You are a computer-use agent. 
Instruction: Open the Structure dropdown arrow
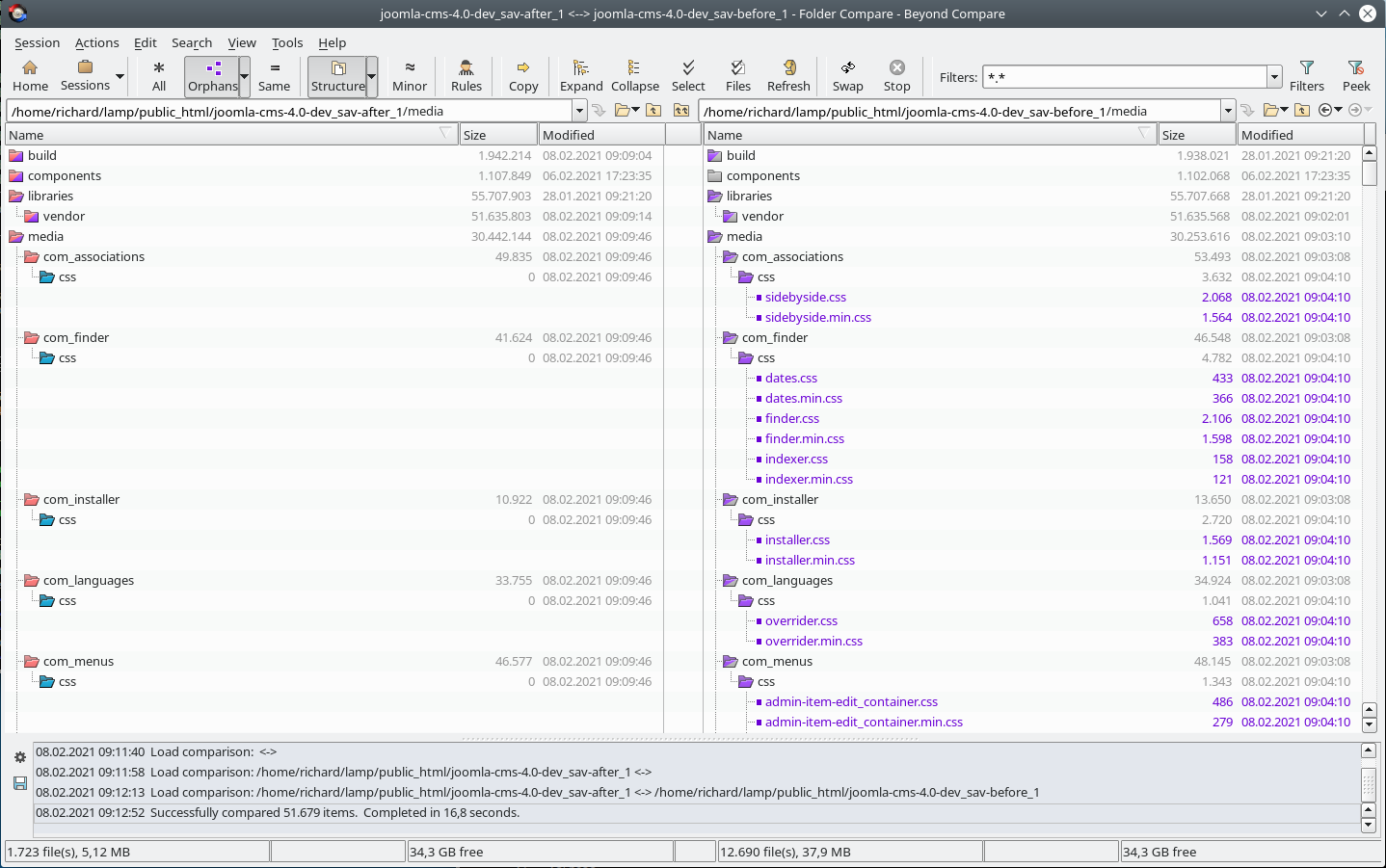click(x=372, y=76)
